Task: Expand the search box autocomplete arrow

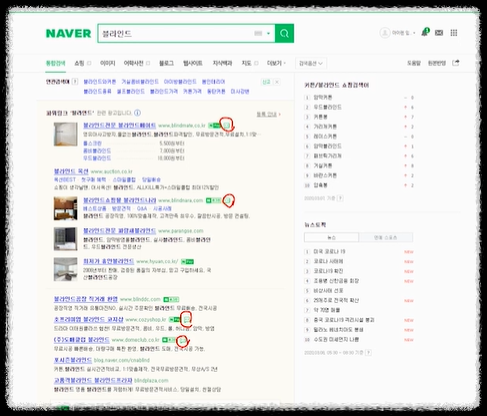Action: [268, 33]
